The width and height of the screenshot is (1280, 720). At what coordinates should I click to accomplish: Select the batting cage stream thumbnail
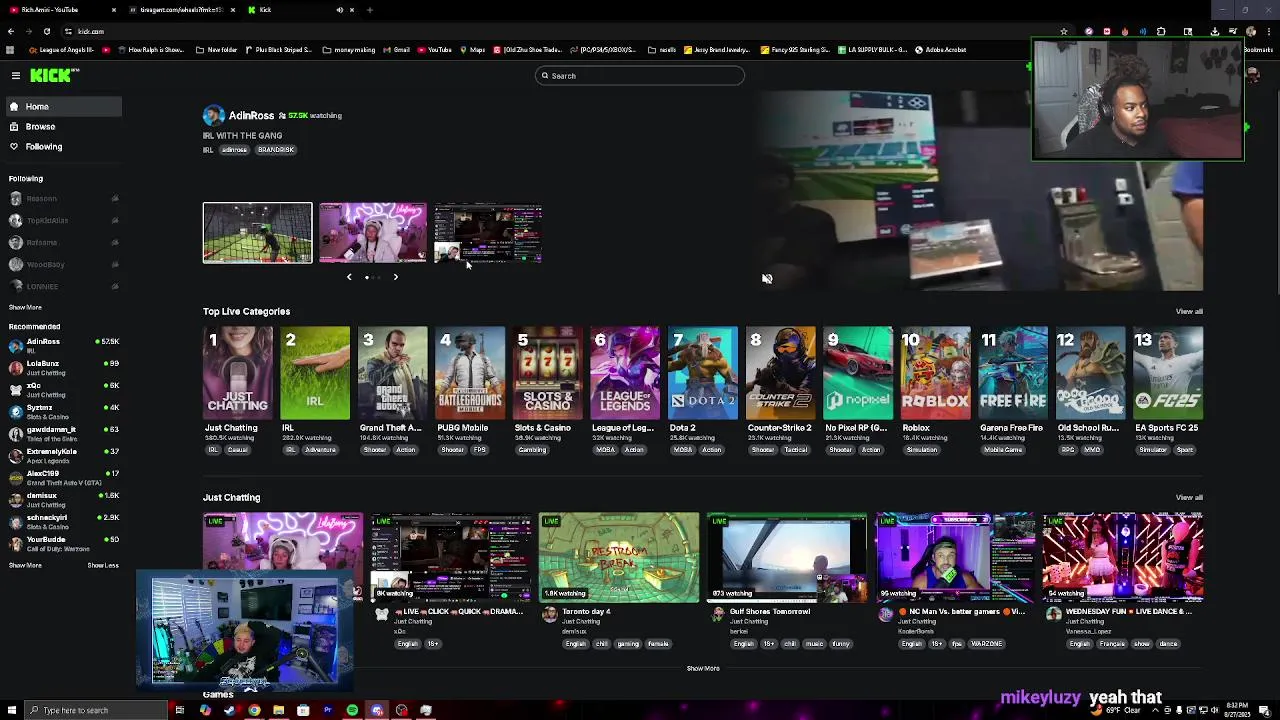point(258,233)
